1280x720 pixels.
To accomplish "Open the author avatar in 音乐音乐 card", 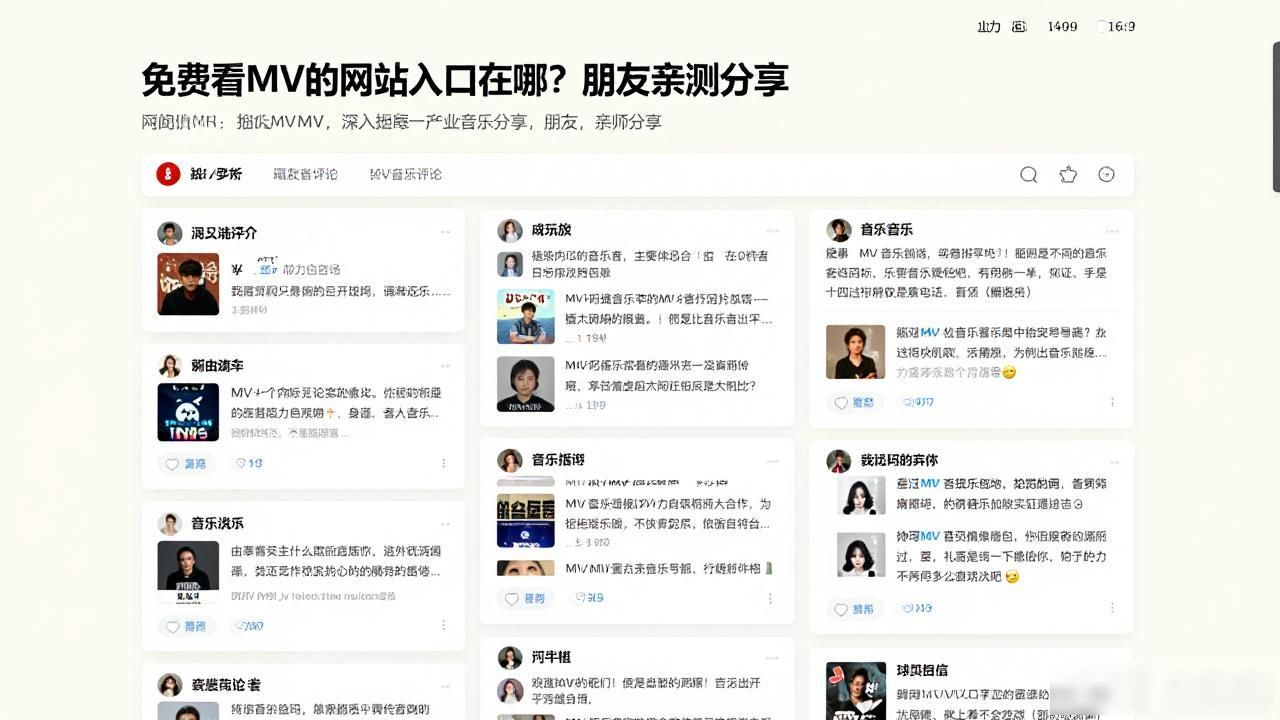I will [839, 230].
